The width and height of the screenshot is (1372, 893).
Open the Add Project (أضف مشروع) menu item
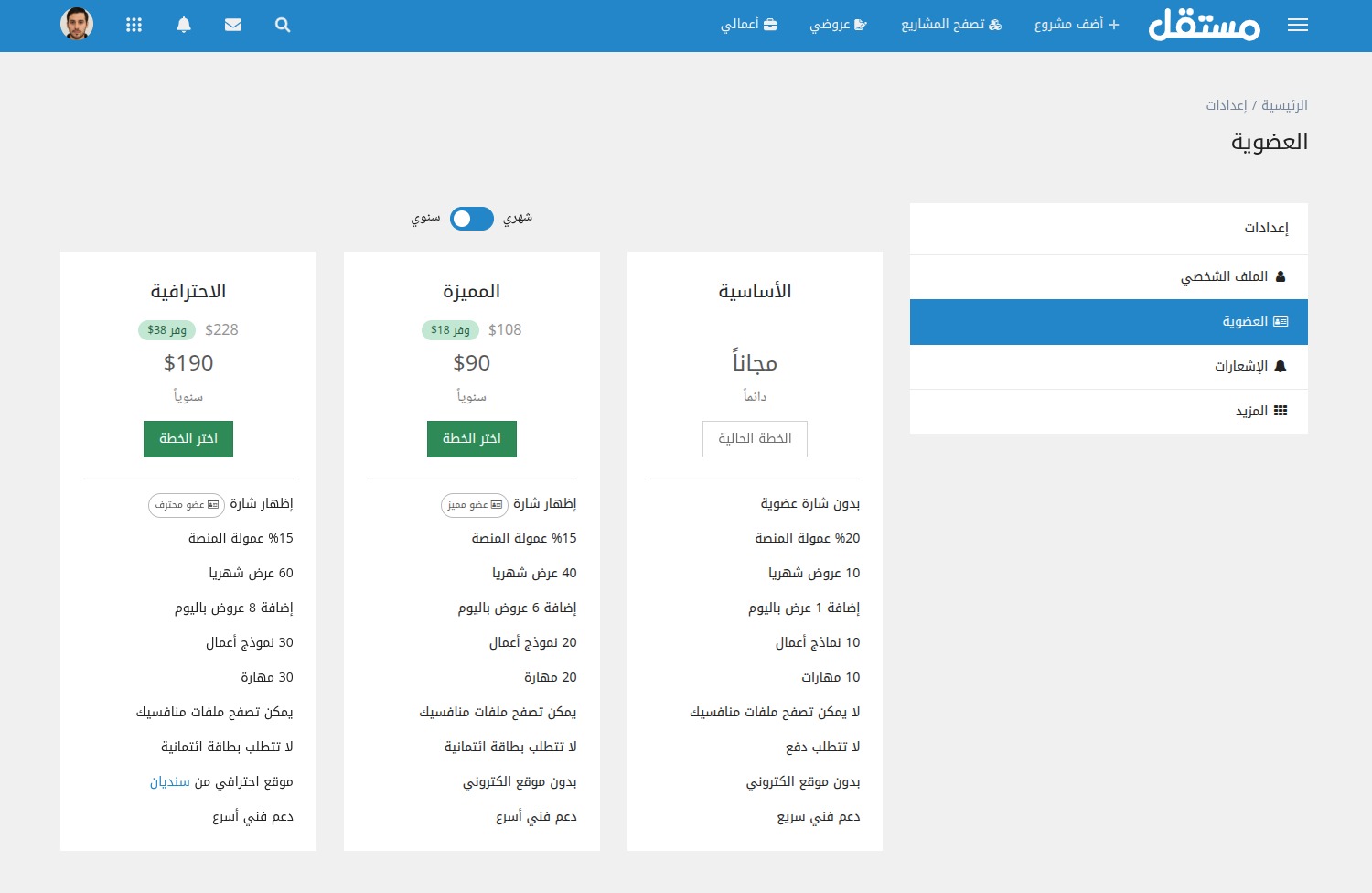click(1077, 25)
